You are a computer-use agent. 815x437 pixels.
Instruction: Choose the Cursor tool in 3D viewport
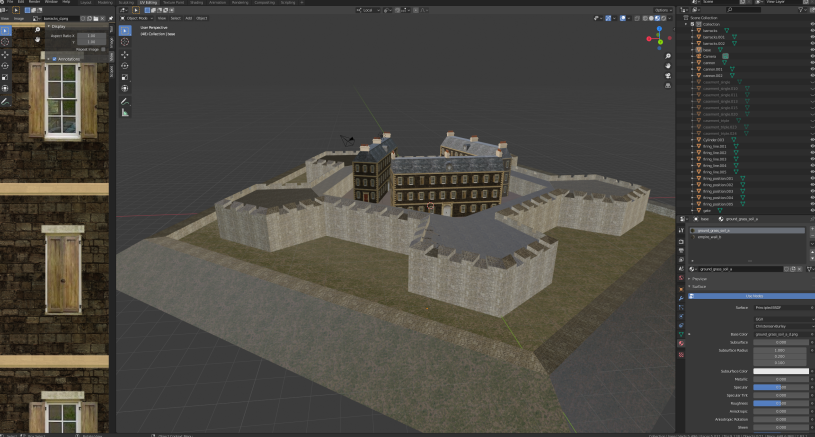(125, 42)
